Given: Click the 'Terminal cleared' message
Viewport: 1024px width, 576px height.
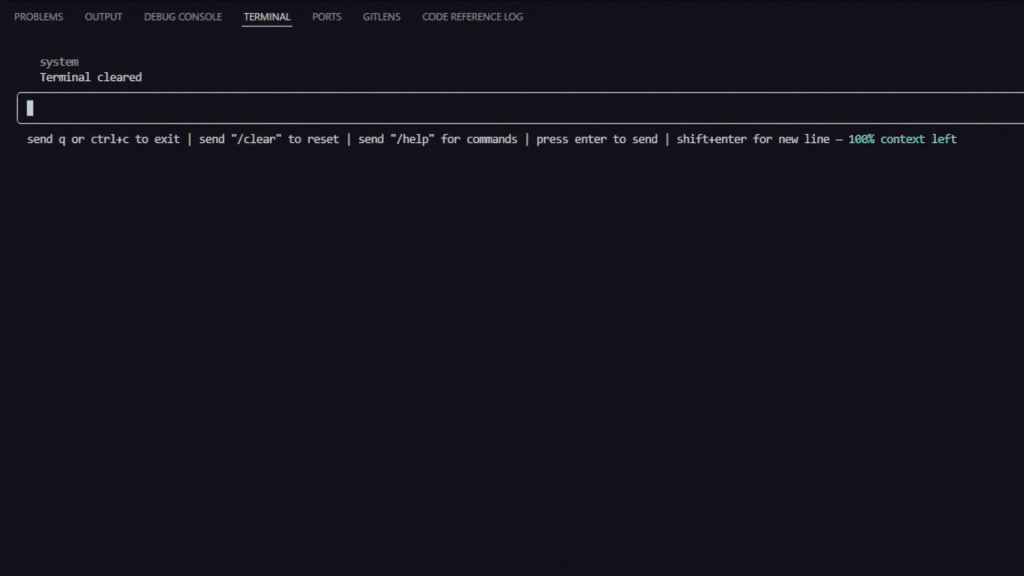Looking at the screenshot, I should click(91, 77).
